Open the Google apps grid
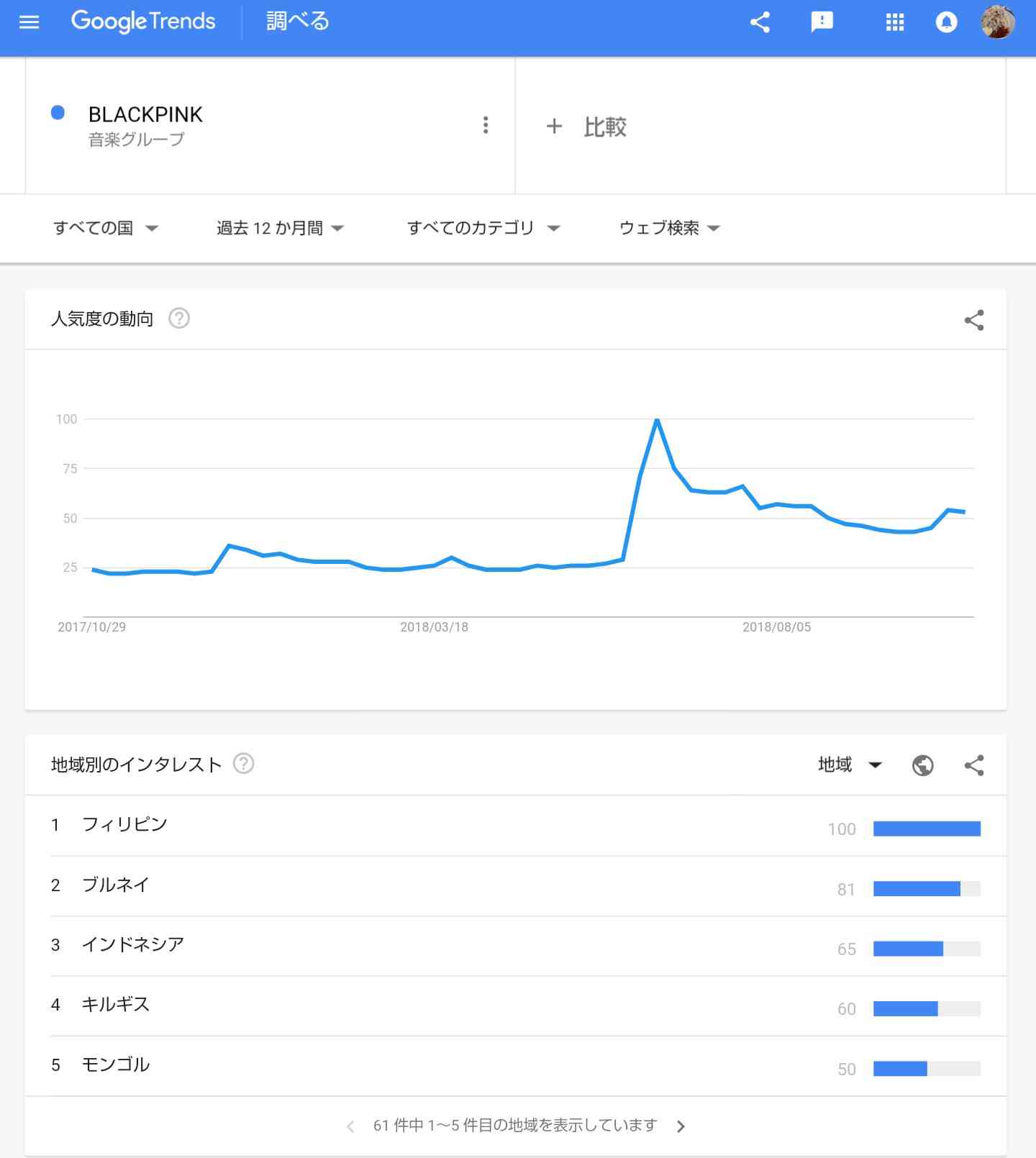This screenshot has height=1158, width=1036. coord(895,22)
